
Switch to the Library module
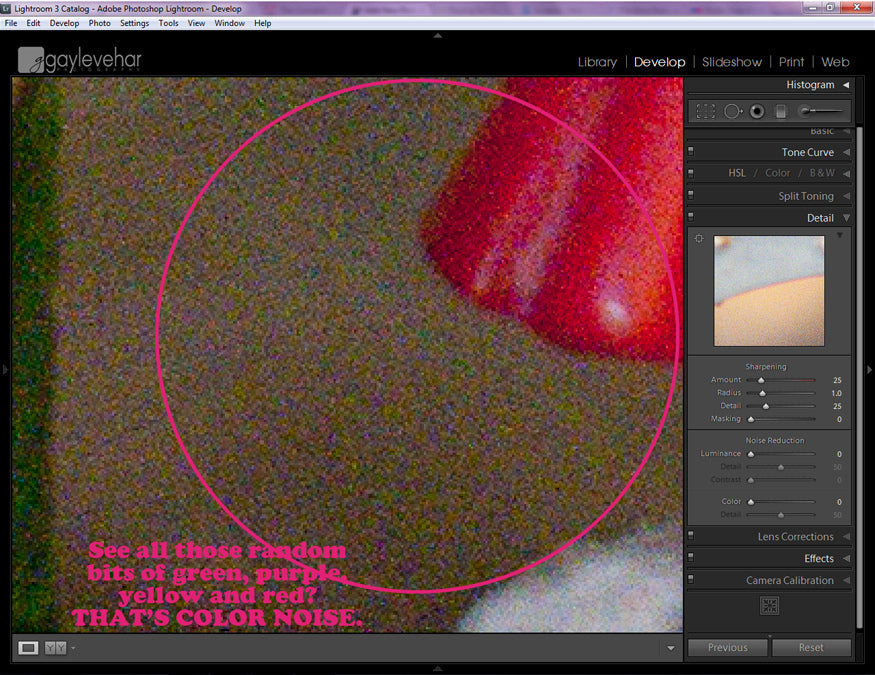coord(597,62)
